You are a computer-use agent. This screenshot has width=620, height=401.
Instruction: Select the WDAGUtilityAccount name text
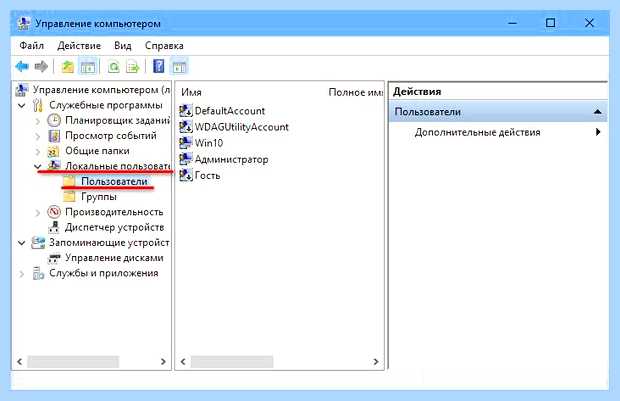(242, 127)
